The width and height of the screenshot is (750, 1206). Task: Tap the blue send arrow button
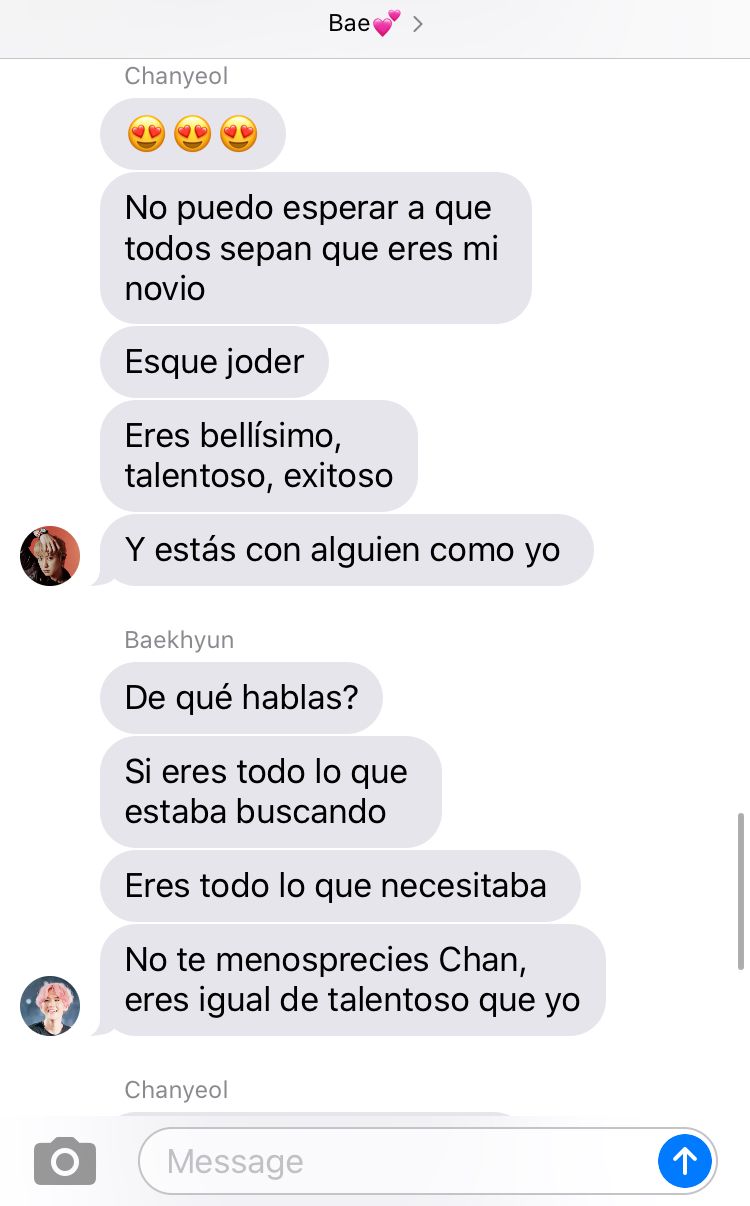[685, 1161]
